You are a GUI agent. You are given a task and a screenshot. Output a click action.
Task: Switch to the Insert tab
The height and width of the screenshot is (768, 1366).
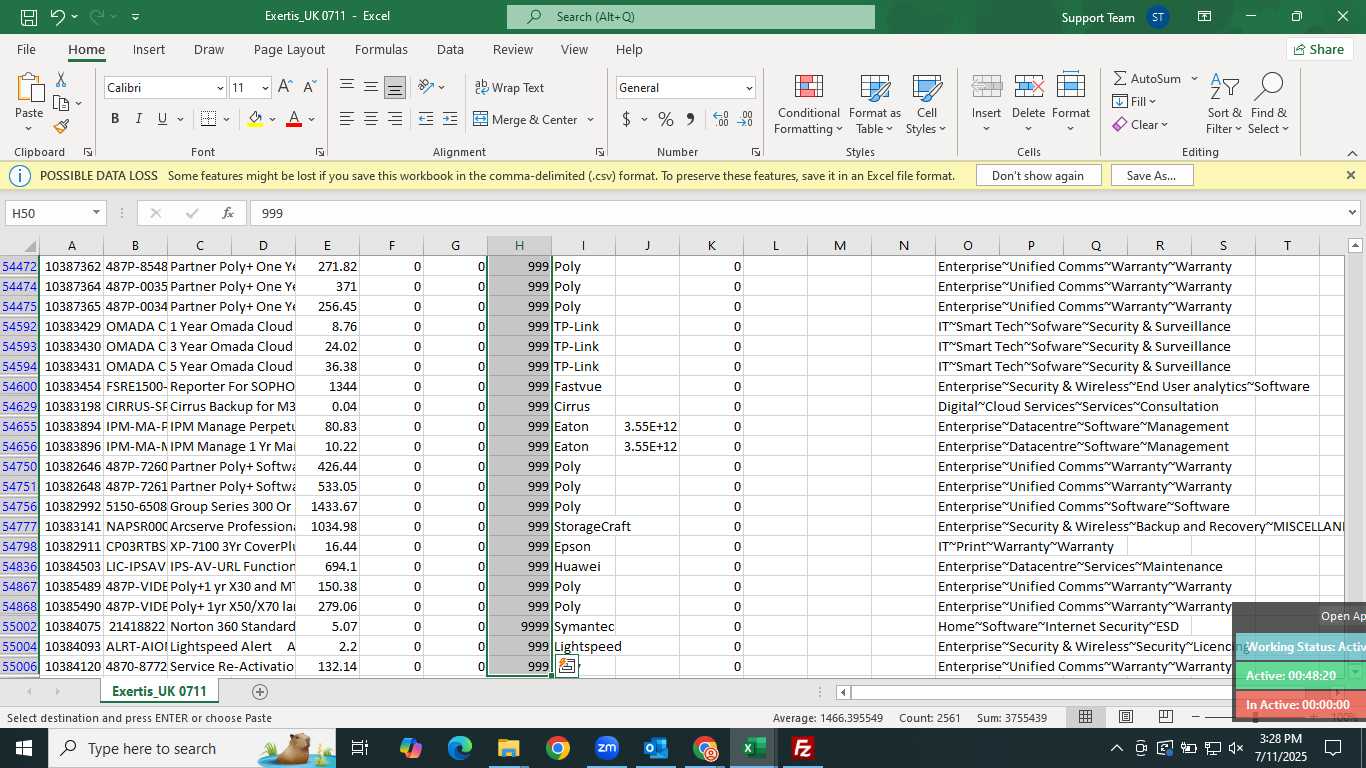[x=149, y=49]
